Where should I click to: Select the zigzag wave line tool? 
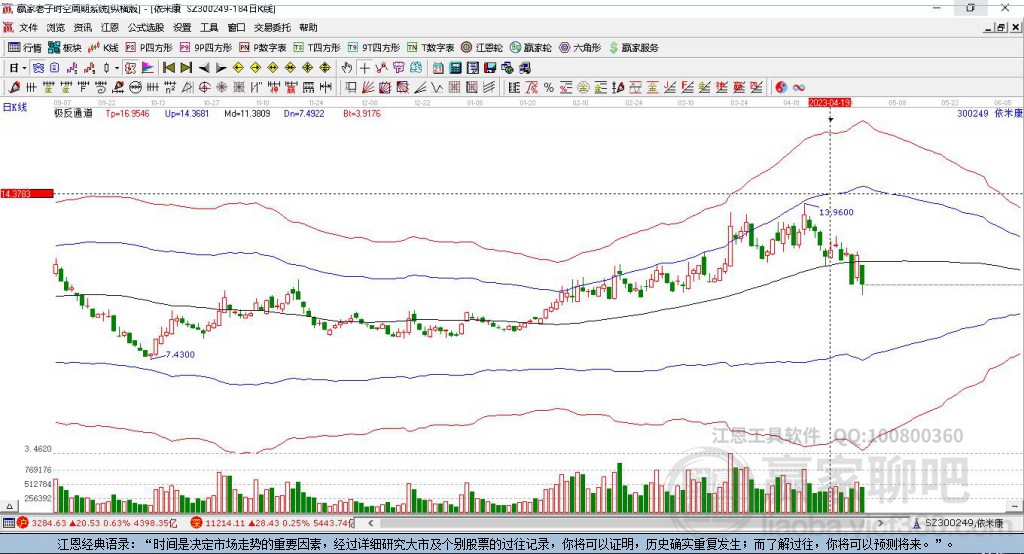[438, 87]
